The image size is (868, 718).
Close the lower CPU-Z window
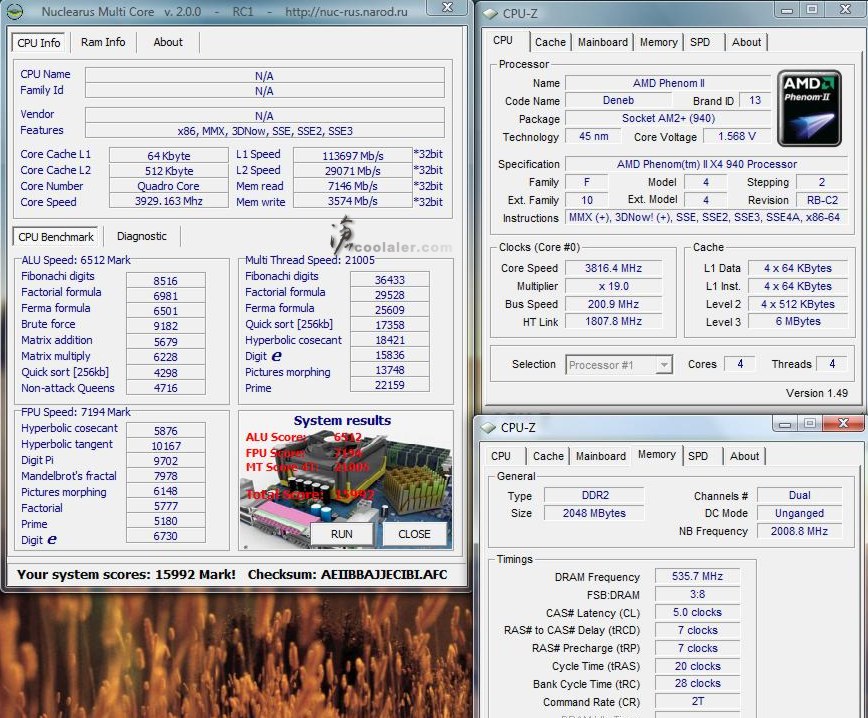pos(843,423)
